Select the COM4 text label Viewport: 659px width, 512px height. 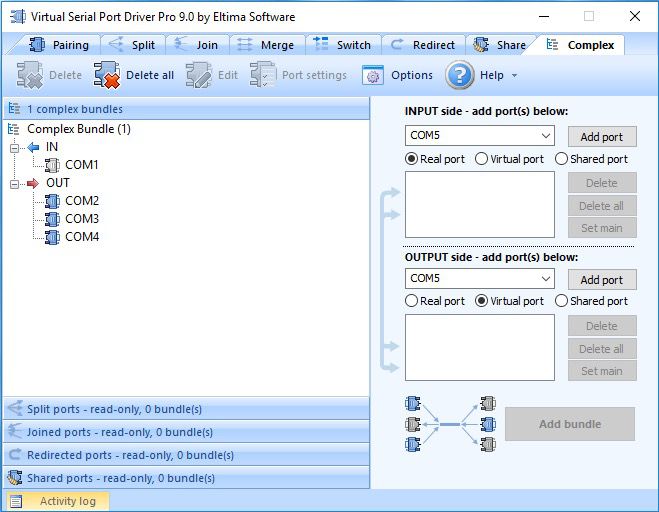[x=82, y=237]
